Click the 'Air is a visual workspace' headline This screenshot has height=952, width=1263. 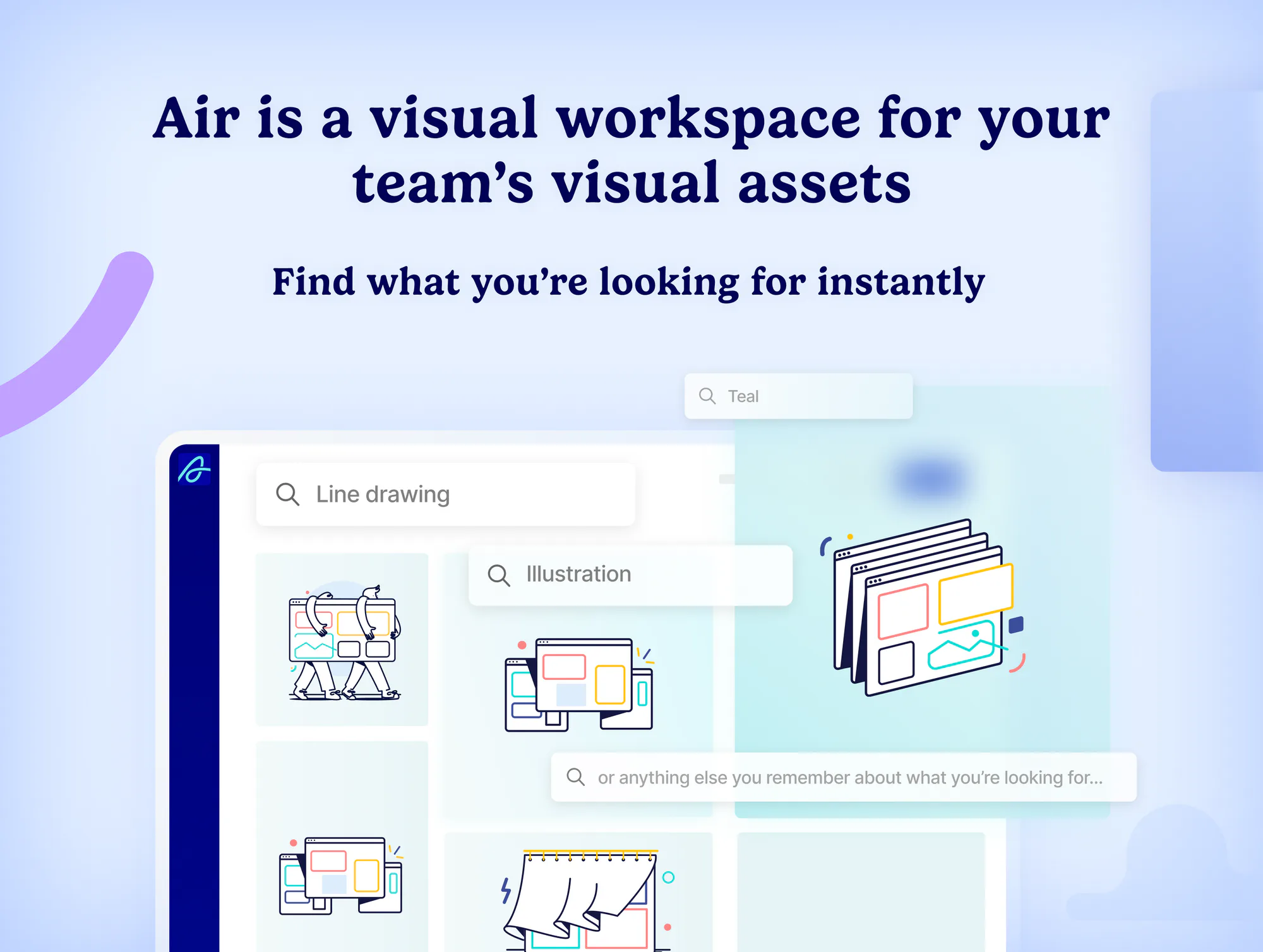(631, 150)
